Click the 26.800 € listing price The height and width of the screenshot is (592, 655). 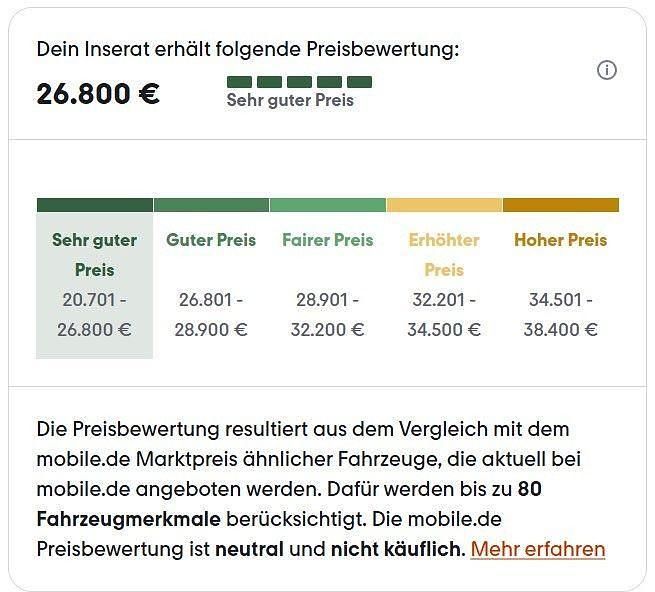(x=98, y=94)
